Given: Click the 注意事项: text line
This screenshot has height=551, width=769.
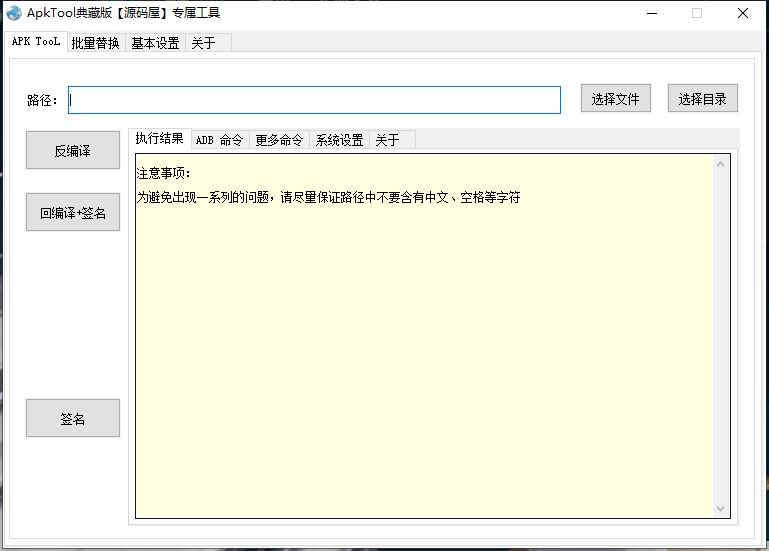Looking at the screenshot, I should pos(163,173).
